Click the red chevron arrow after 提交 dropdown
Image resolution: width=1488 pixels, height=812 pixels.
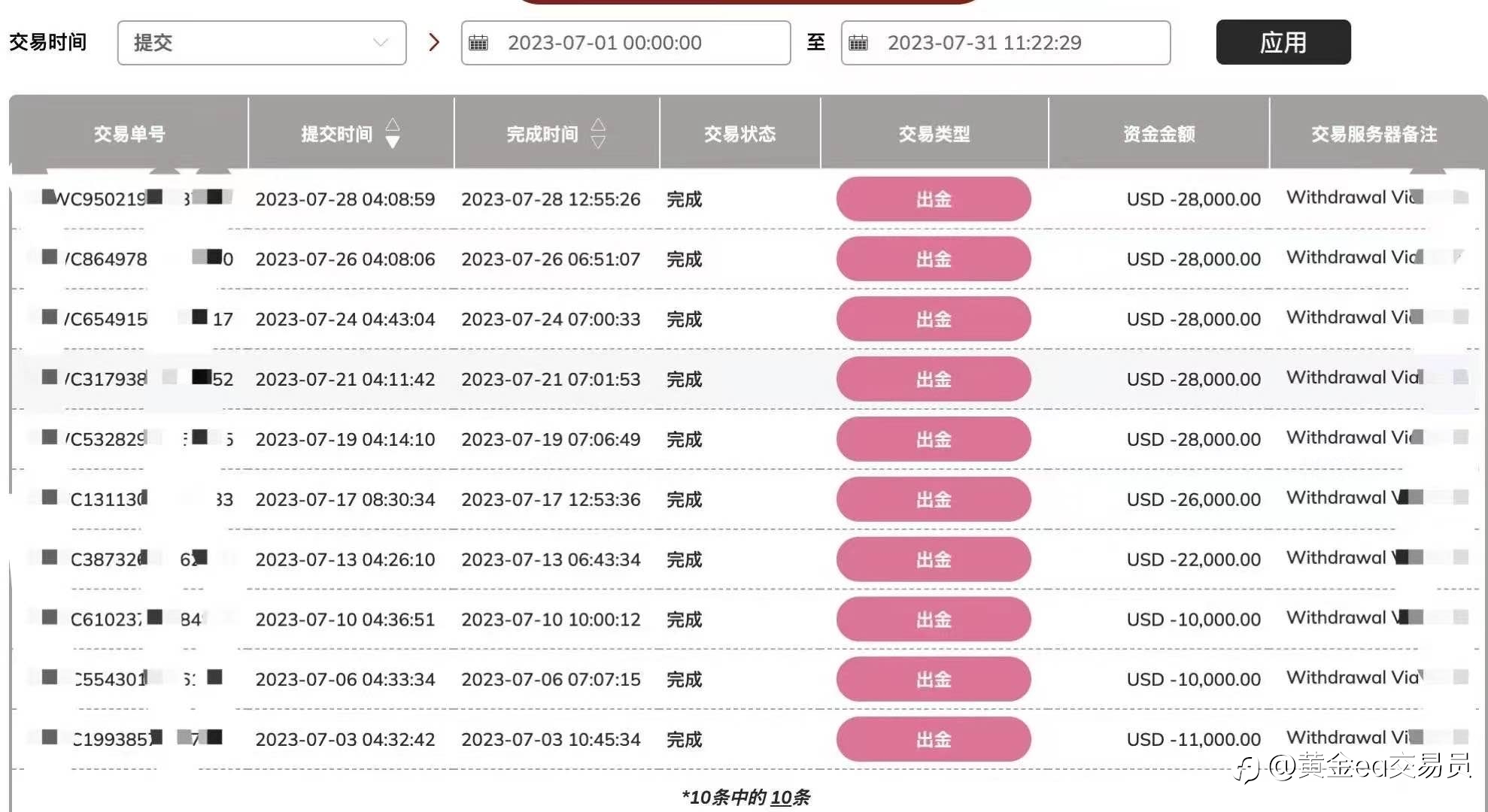433,42
